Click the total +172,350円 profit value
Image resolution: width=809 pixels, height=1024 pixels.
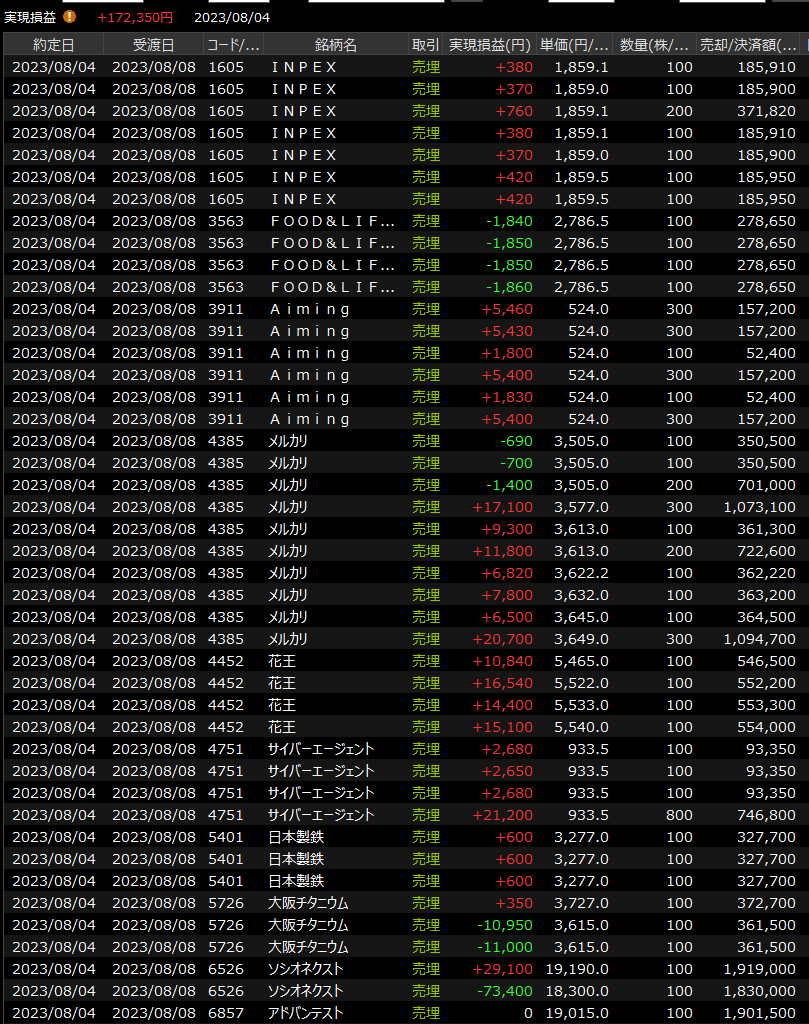(135, 17)
